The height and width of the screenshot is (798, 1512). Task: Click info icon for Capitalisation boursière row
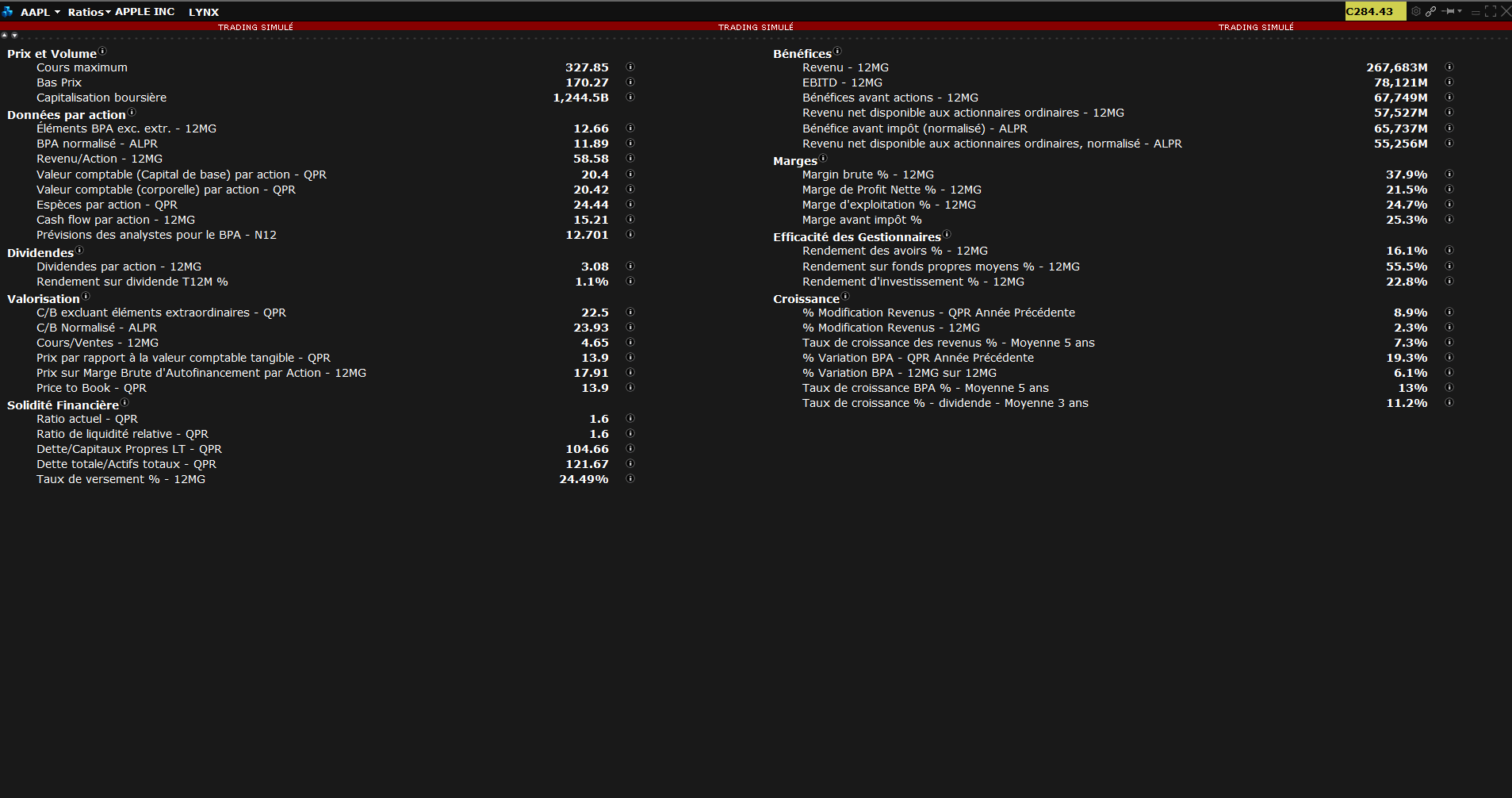click(x=630, y=98)
